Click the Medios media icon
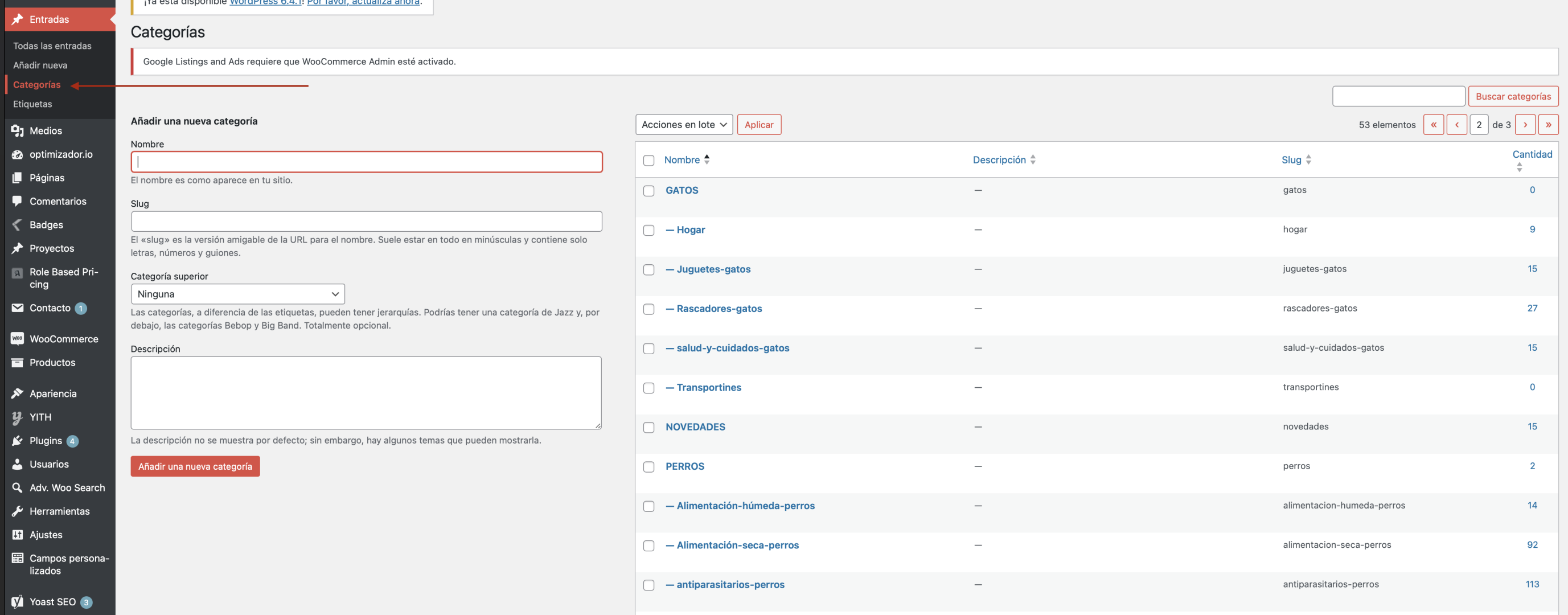The width and height of the screenshot is (1568, 615). 17,131
